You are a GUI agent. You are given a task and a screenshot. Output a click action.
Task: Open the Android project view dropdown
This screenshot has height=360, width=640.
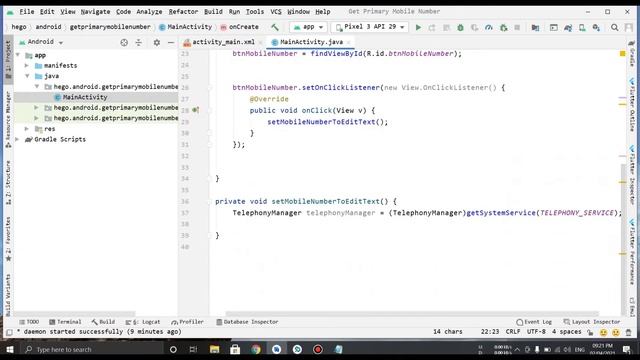[41, 42]
